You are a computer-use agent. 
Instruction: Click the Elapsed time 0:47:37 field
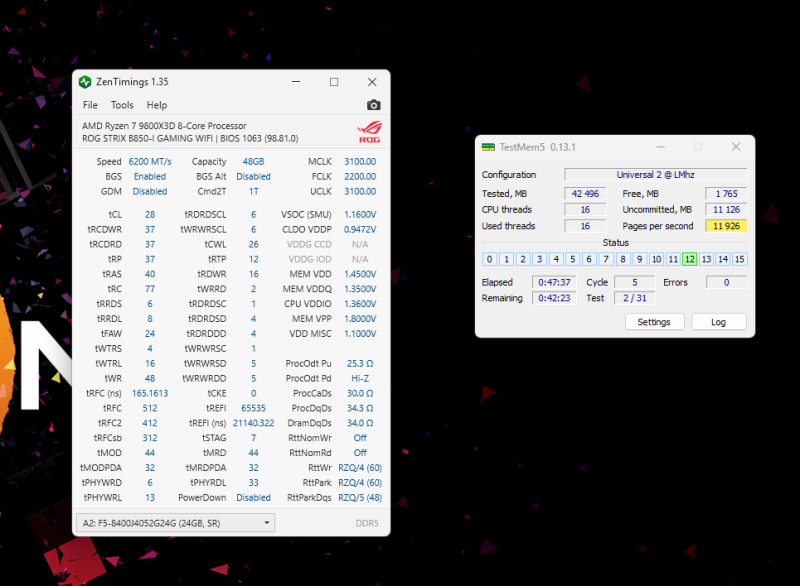point(554,282)
